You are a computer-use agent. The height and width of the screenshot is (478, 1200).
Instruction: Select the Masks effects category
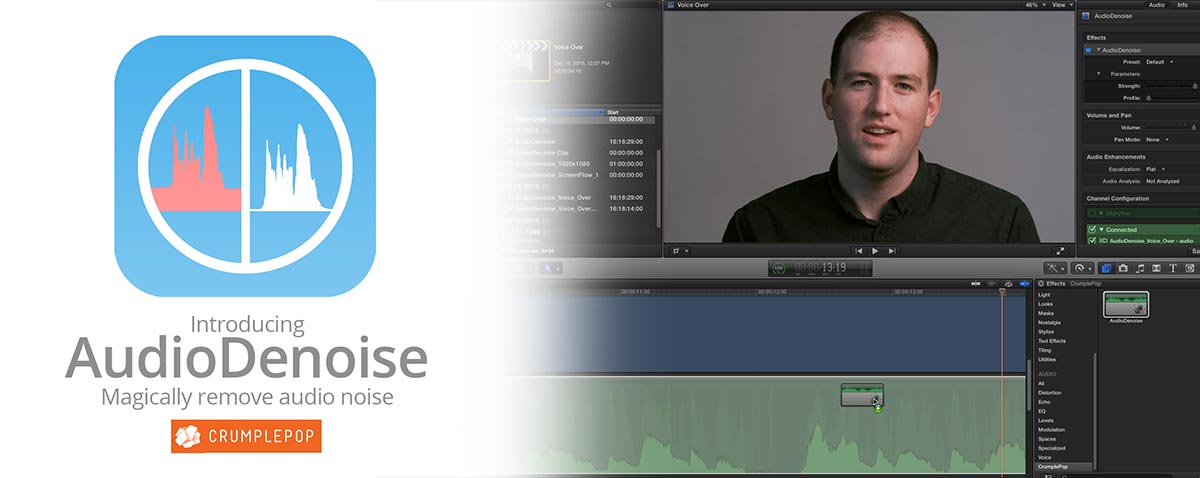click(x=1046, y=313)
